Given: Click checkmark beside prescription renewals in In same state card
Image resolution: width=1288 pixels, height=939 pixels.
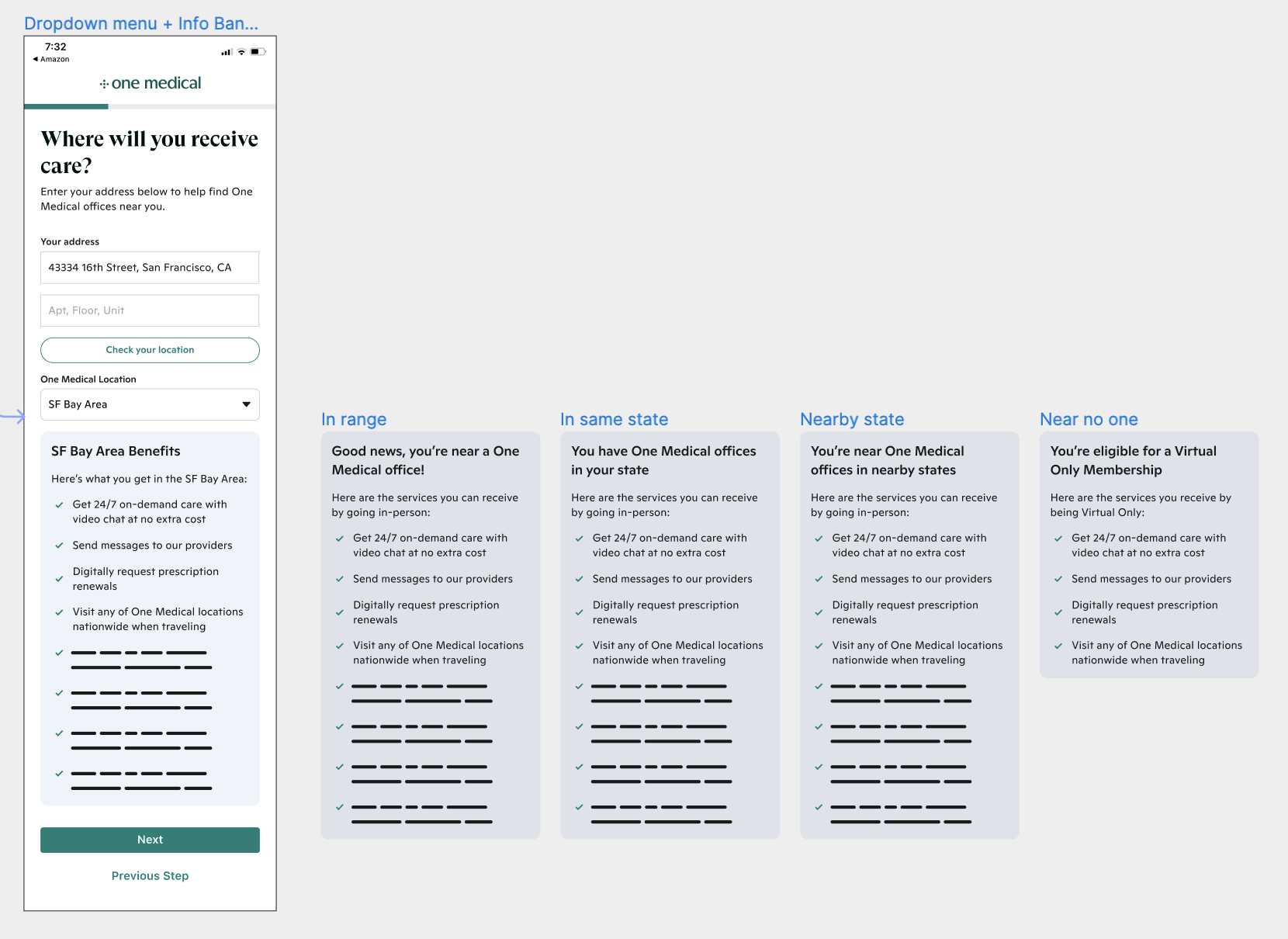Looking at the screenshot, I should click(x=579, y=612).
